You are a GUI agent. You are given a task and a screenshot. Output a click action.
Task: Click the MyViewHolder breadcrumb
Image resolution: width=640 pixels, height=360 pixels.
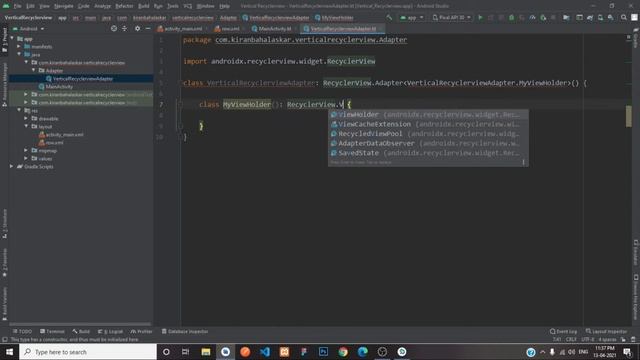(334, 18)
